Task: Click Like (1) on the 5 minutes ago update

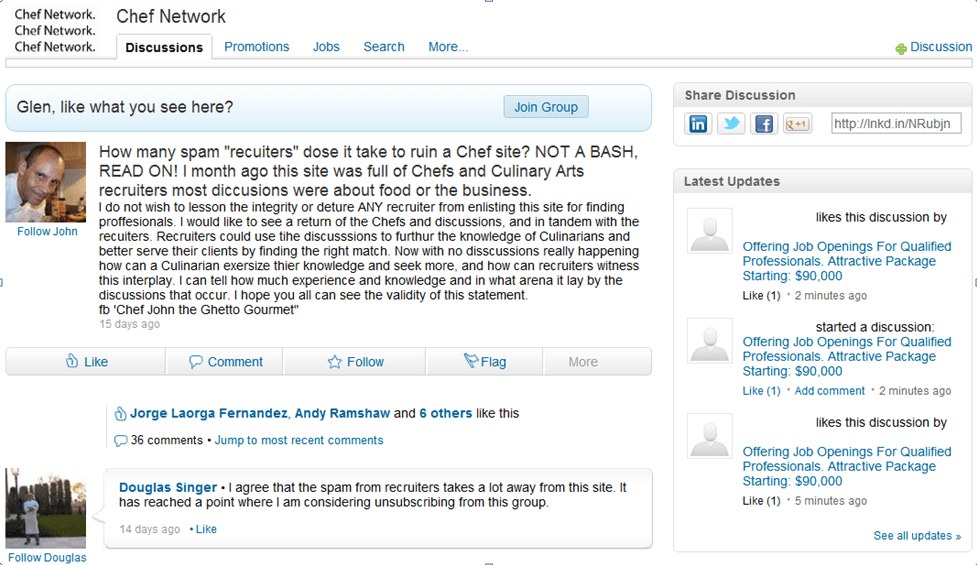Action: point(761,501)
